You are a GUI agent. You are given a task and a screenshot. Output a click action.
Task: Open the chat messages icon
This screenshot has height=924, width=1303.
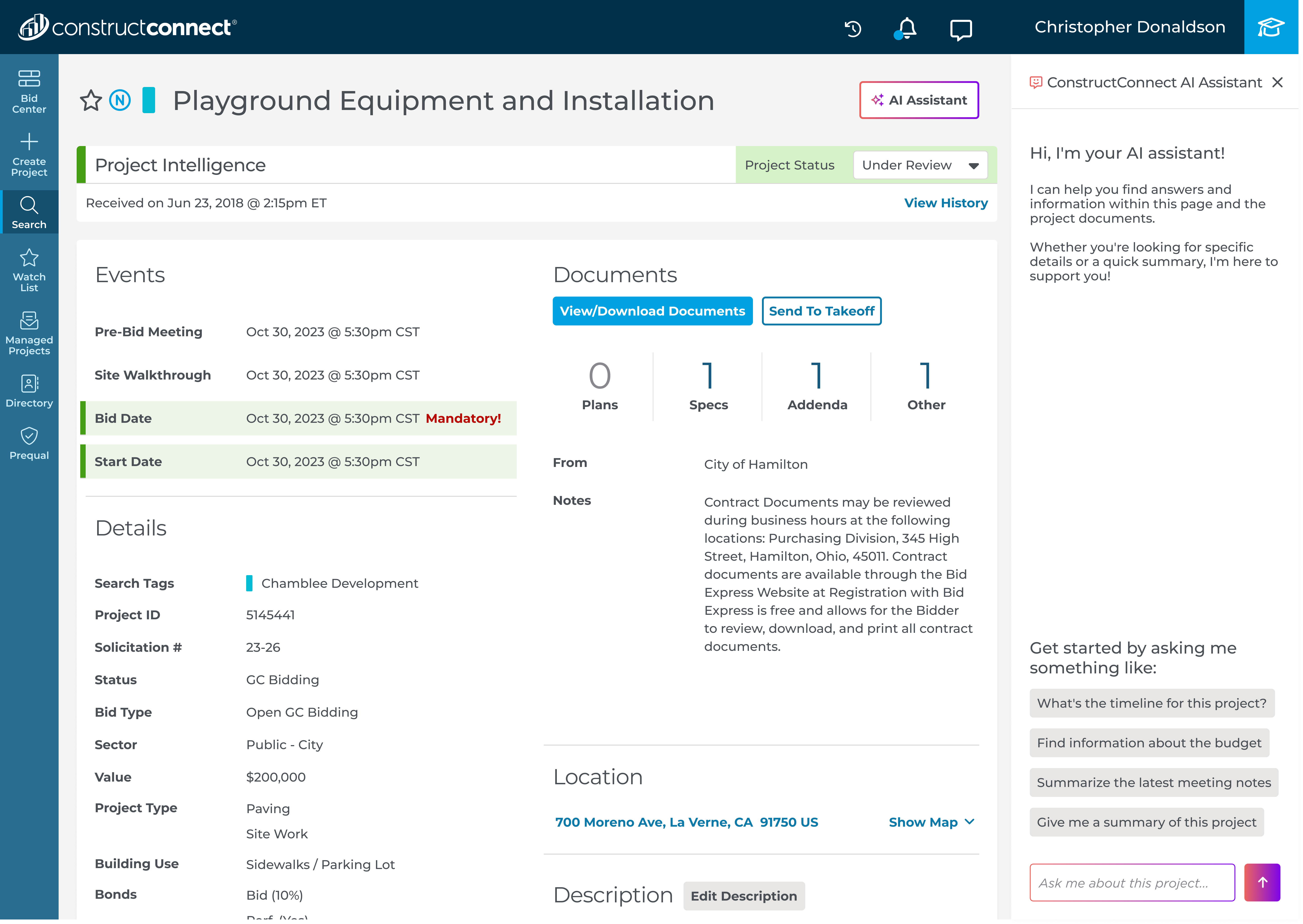(961, 29)
